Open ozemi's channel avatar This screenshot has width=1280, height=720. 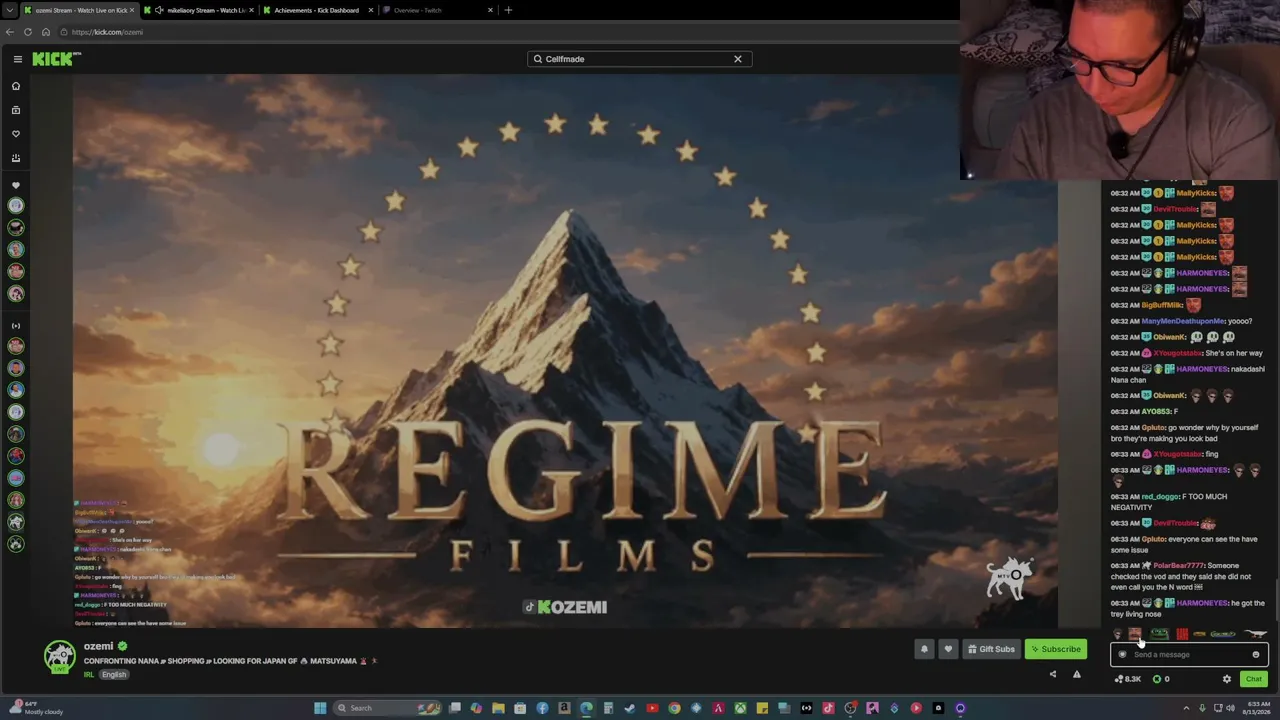60,656
